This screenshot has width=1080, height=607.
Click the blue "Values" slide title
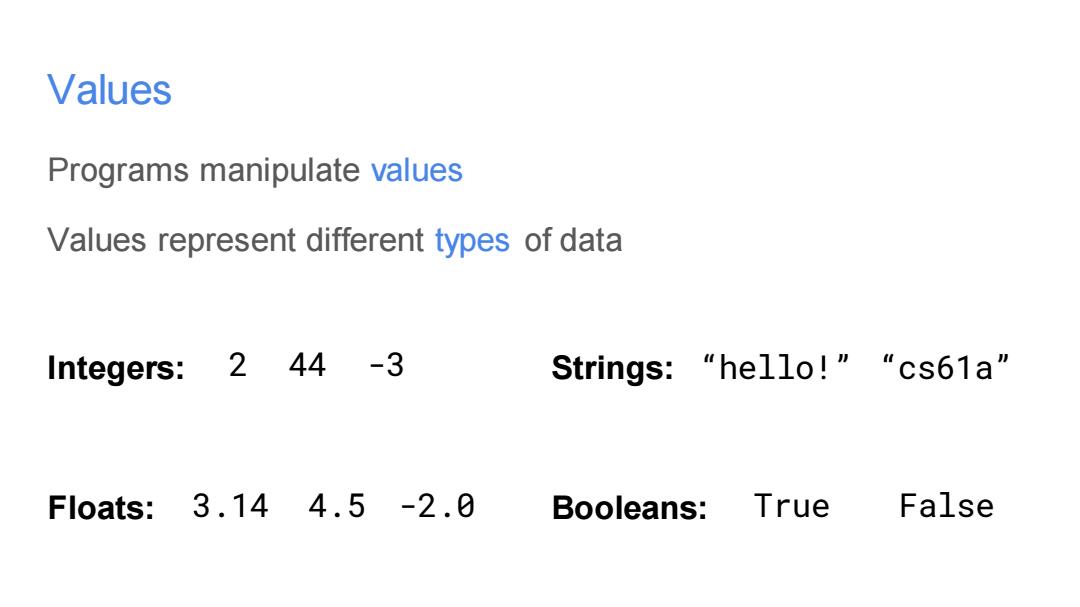point(109,90)
